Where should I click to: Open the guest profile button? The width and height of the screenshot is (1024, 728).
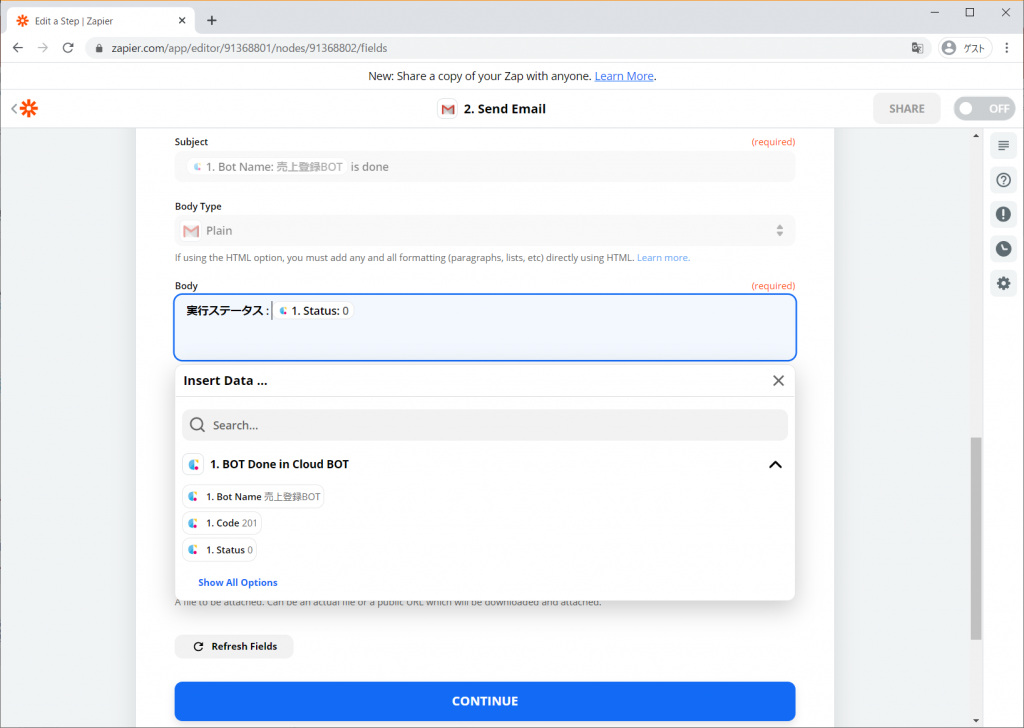[965, 48]
